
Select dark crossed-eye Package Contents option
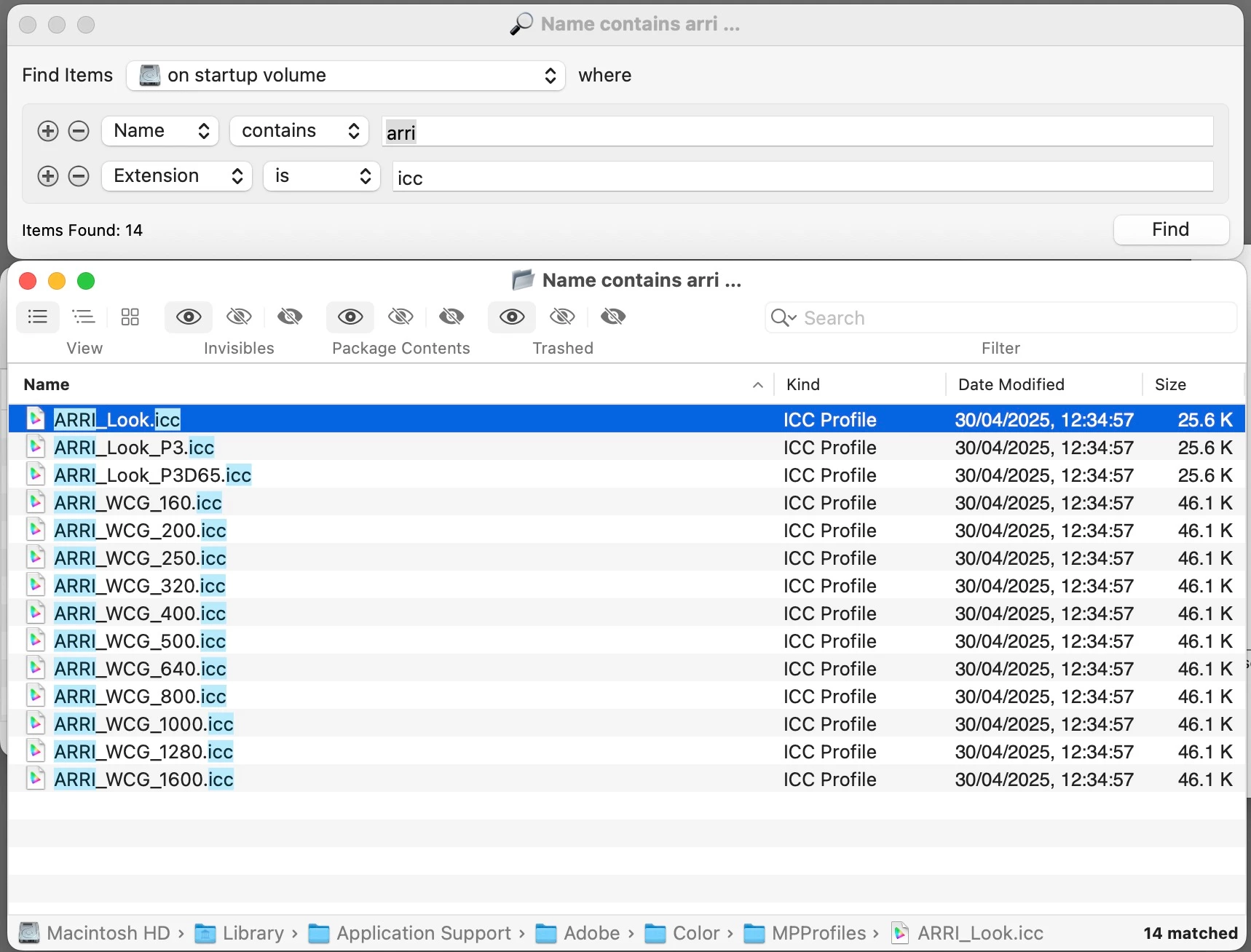coord(451,317)
